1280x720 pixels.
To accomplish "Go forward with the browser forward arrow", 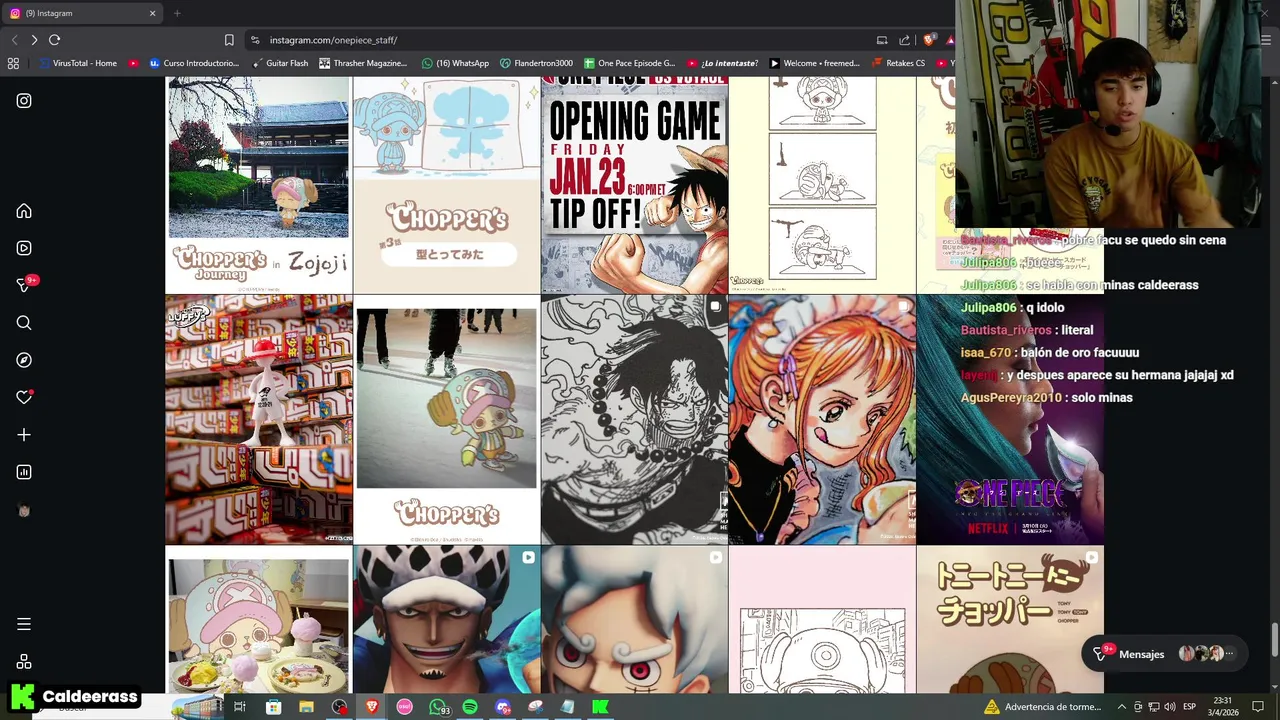I will 34,40.
